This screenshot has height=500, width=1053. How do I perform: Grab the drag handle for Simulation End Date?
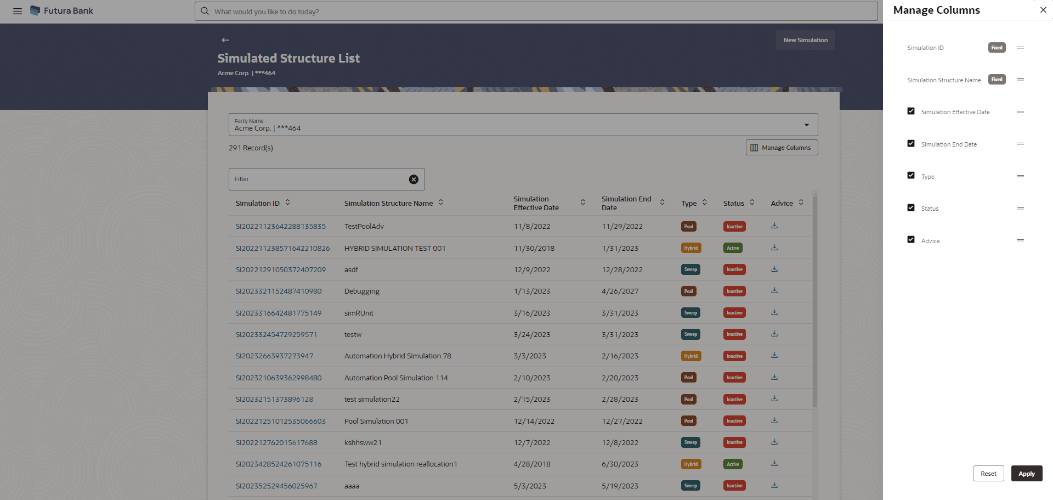[1020, 144]
